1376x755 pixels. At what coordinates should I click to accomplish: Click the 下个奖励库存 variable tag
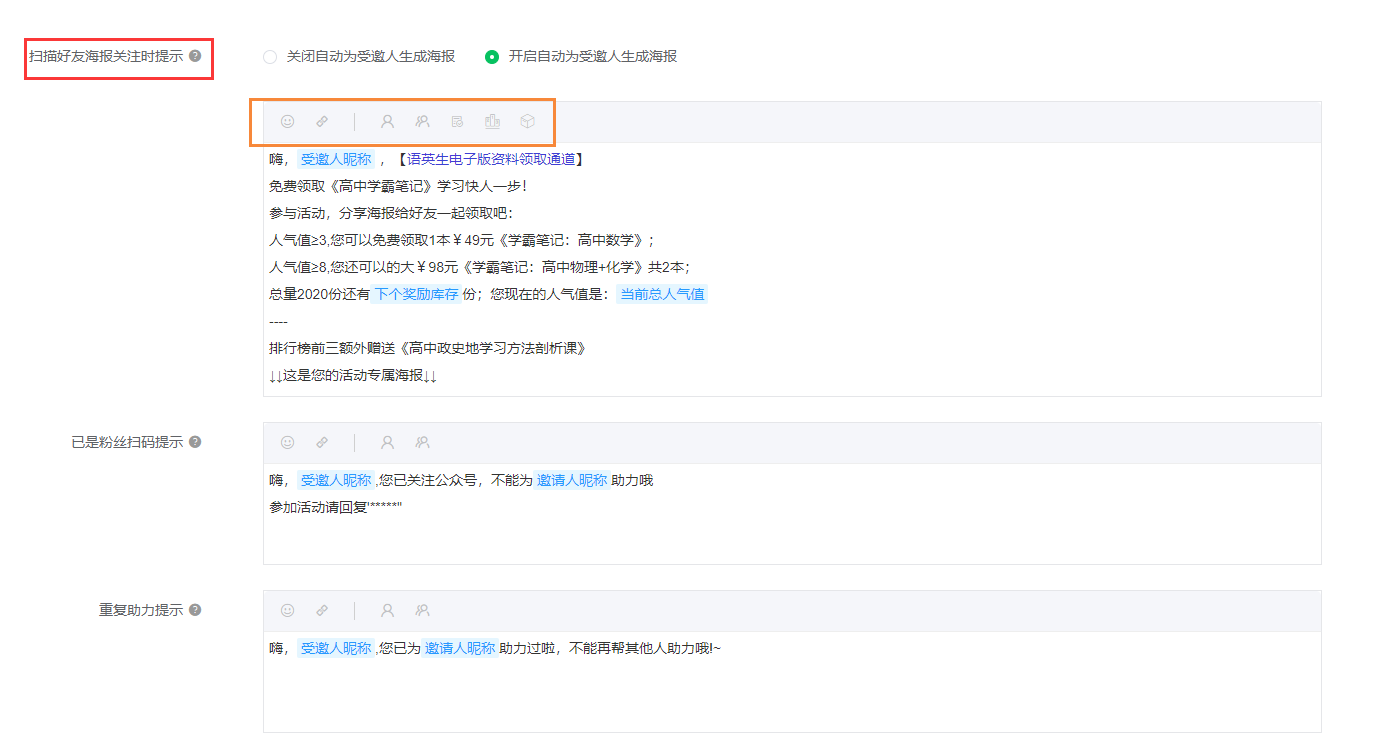[x=416, y=294]
